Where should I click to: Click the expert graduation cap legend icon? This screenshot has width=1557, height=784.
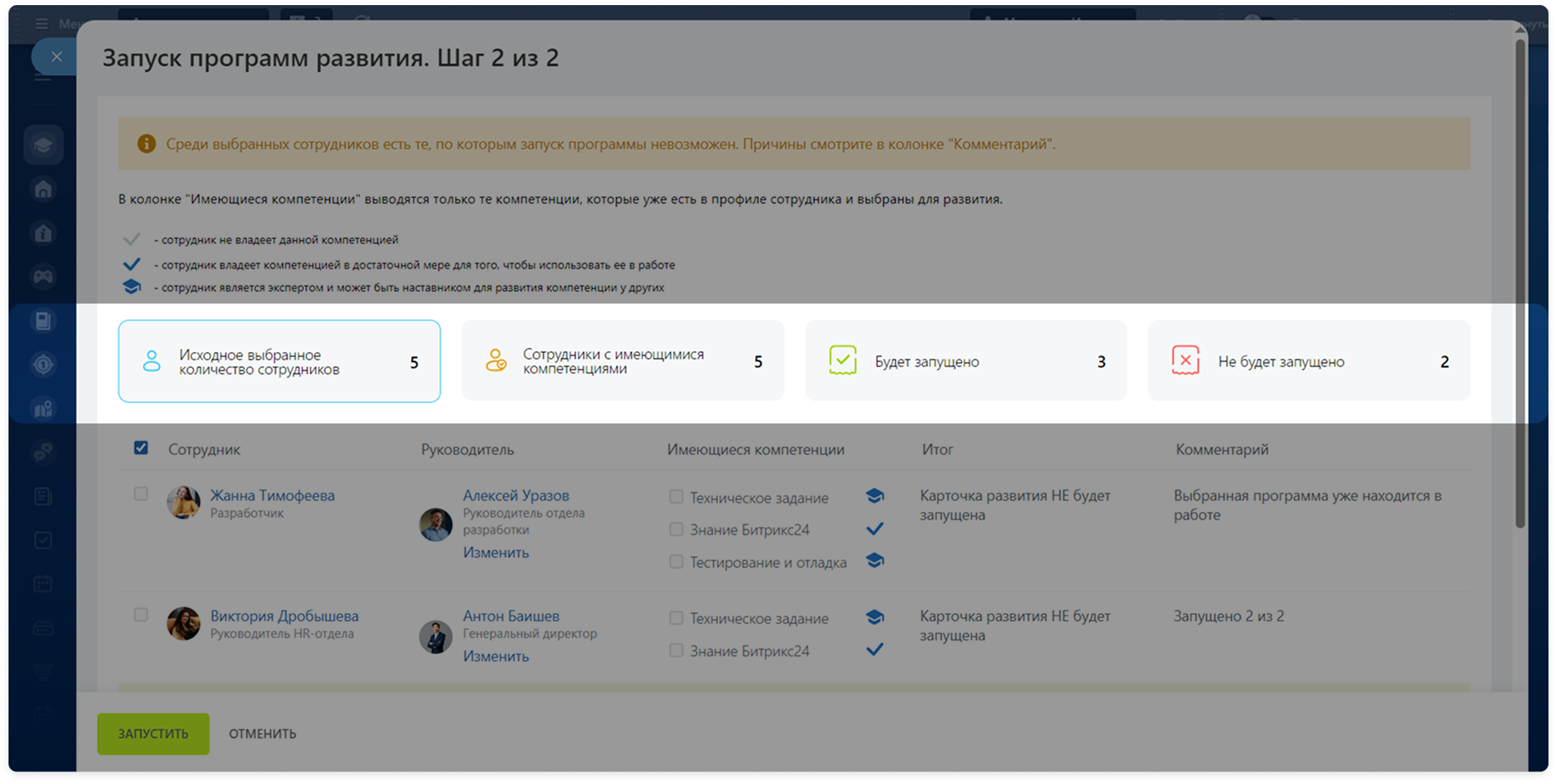click(132, 287)
